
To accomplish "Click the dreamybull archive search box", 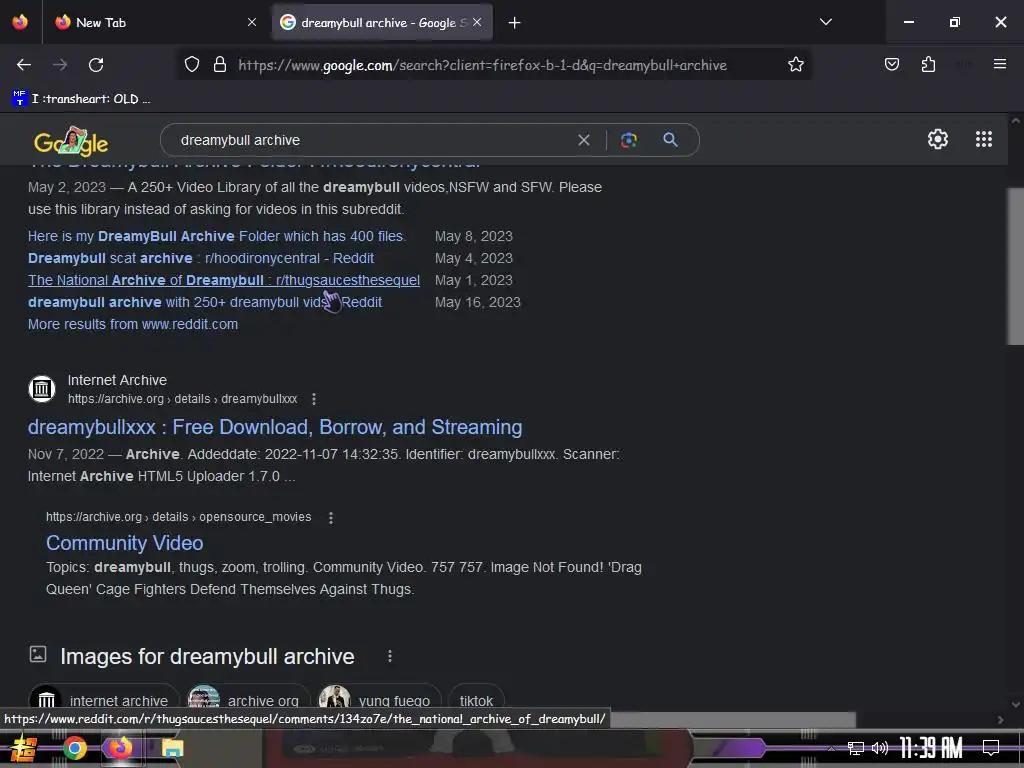I will tap(372, 140).
